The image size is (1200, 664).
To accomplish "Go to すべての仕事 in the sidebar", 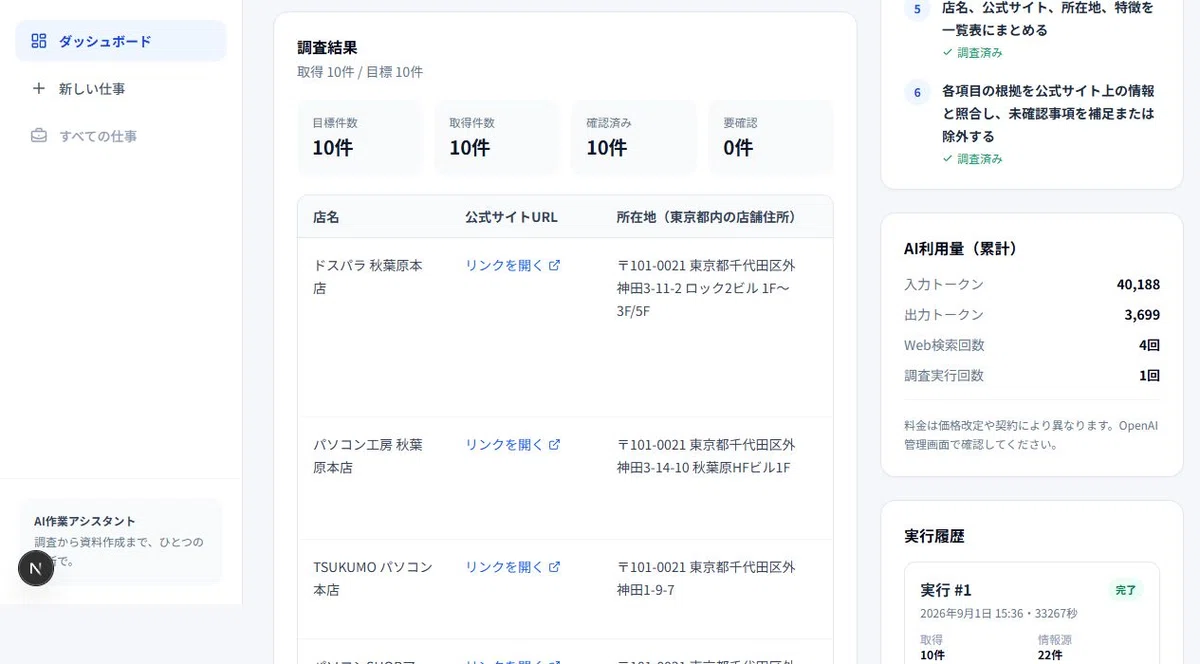I will point(121,136).
